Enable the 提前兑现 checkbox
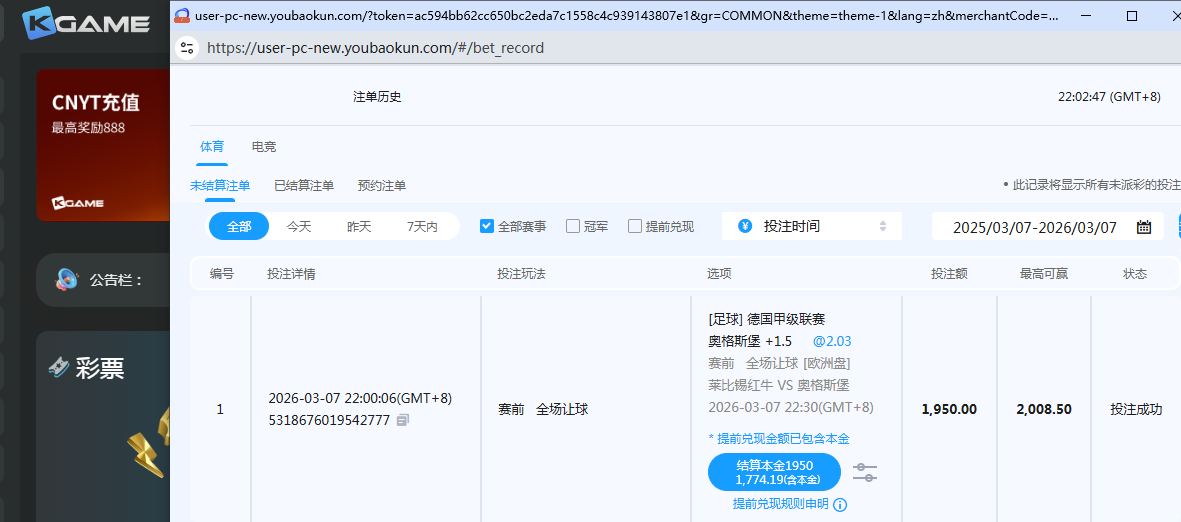The width and height of the screenshot is (1181, 522). pyautogui.click(x=635, y=226)
